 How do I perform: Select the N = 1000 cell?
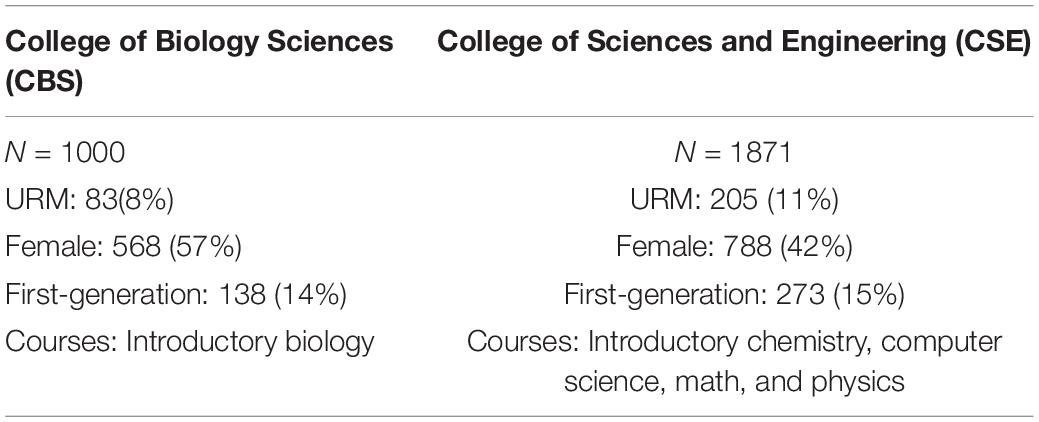tap(65, 153)
